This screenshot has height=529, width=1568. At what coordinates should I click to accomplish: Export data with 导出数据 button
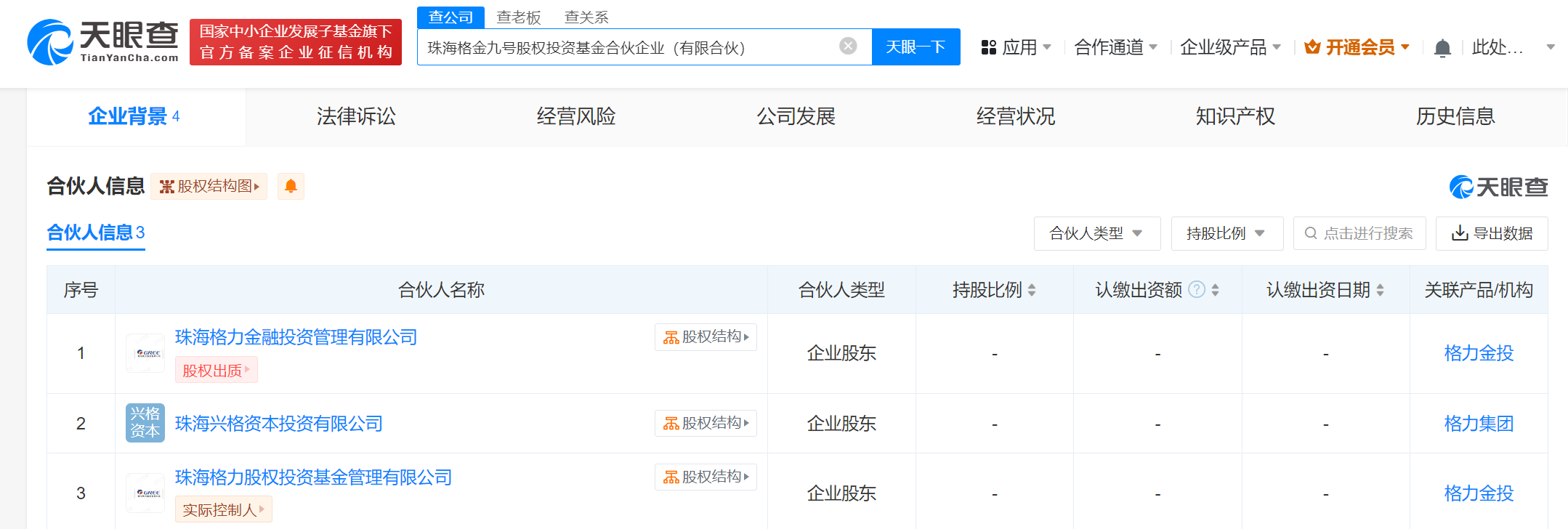coord(1492,233)
